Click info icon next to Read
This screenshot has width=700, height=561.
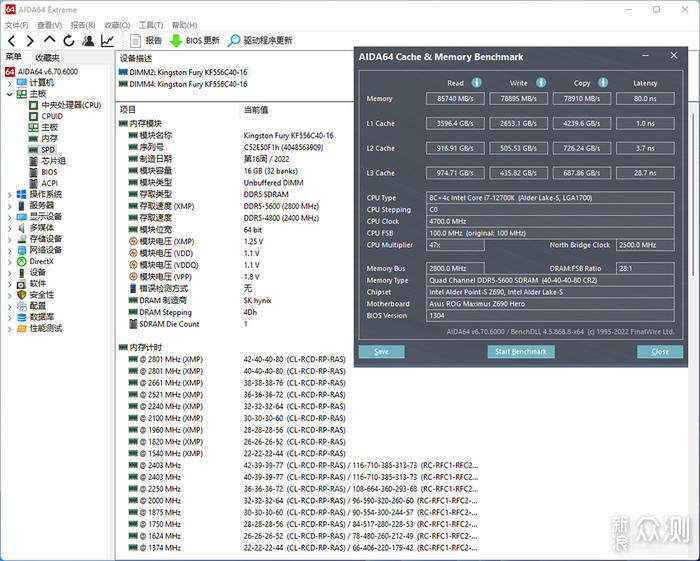pyautogui.click(x=477, y=83)
